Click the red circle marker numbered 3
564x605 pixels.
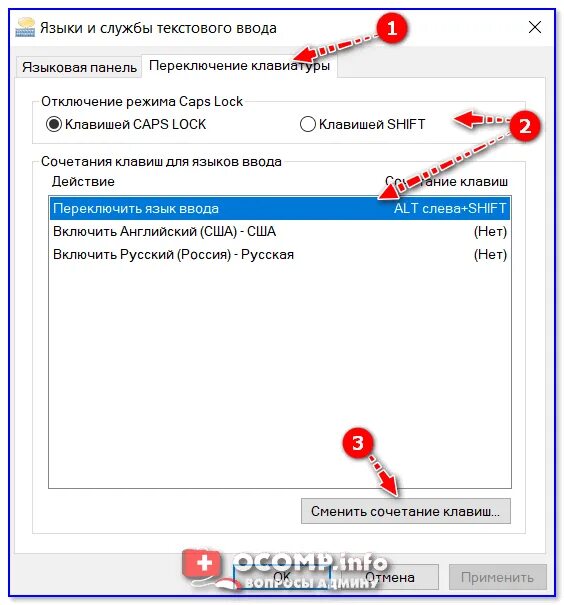coord(358,443)
